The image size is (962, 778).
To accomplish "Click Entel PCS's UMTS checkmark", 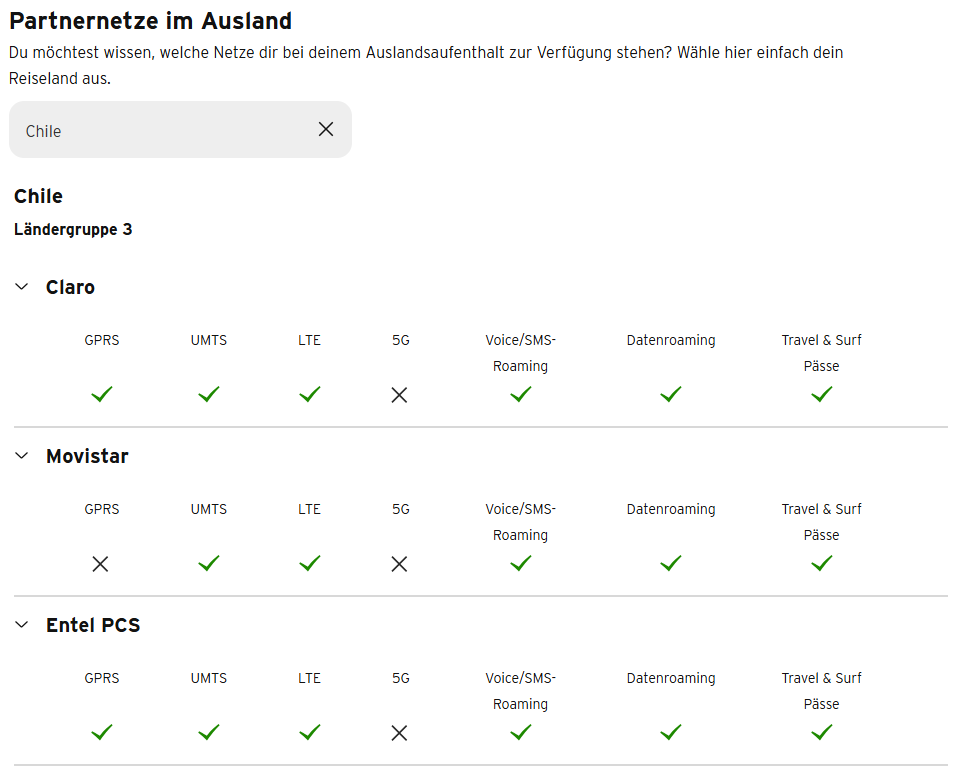I will point(209,733).
